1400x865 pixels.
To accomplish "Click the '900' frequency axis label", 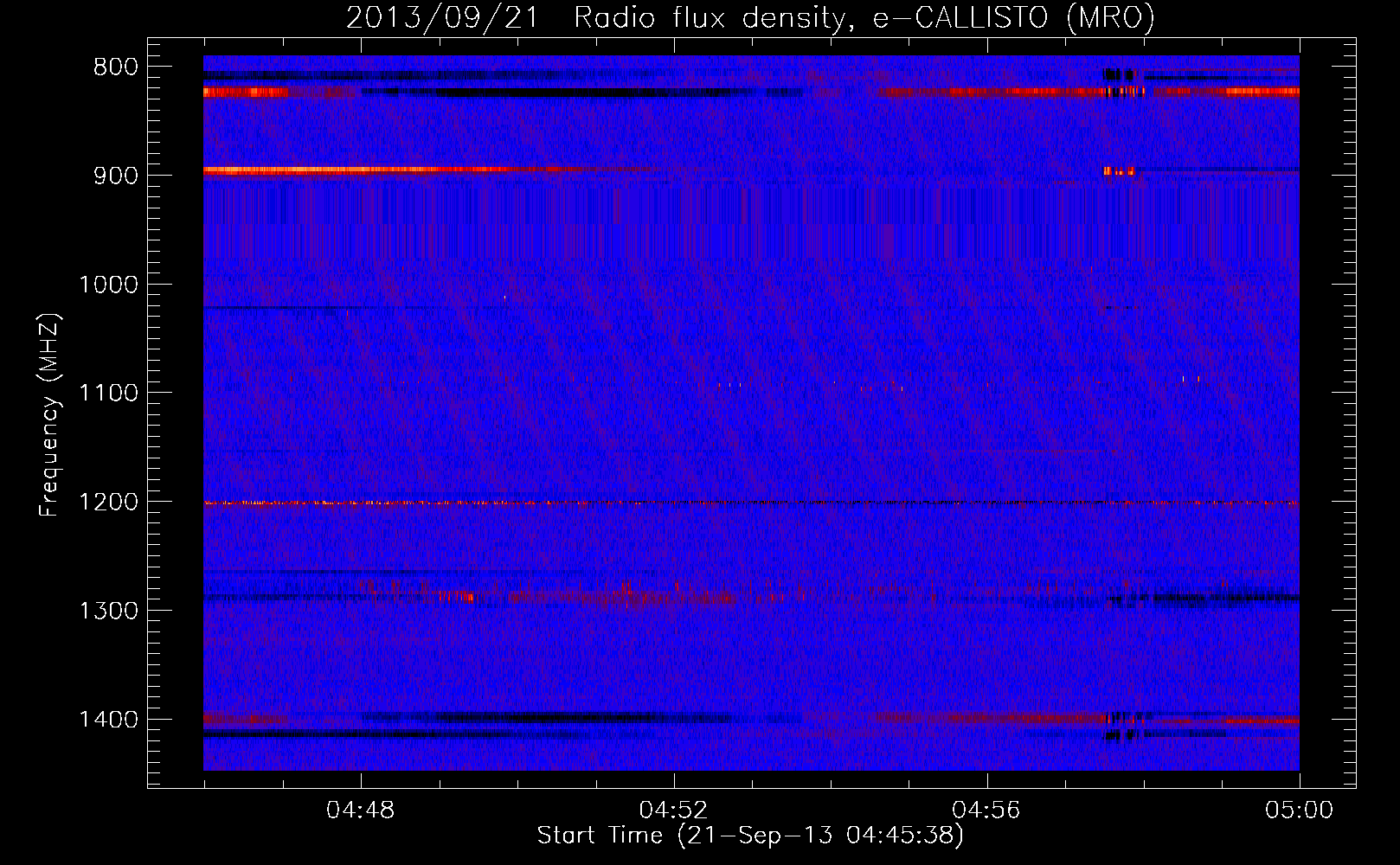I will coord(115,176).
